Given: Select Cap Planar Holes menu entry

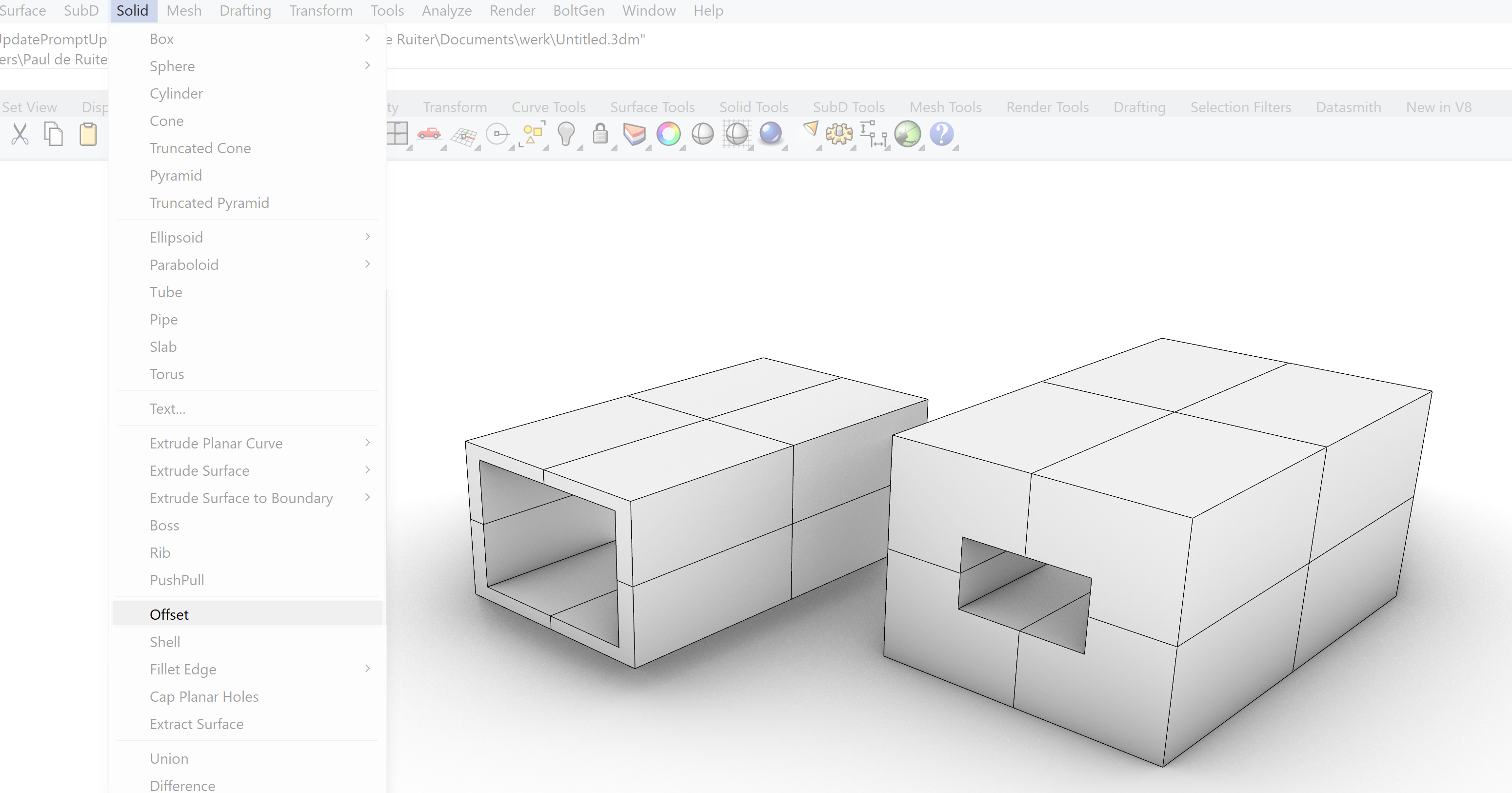Looking at the screenshot, I should tap(204, 697).
